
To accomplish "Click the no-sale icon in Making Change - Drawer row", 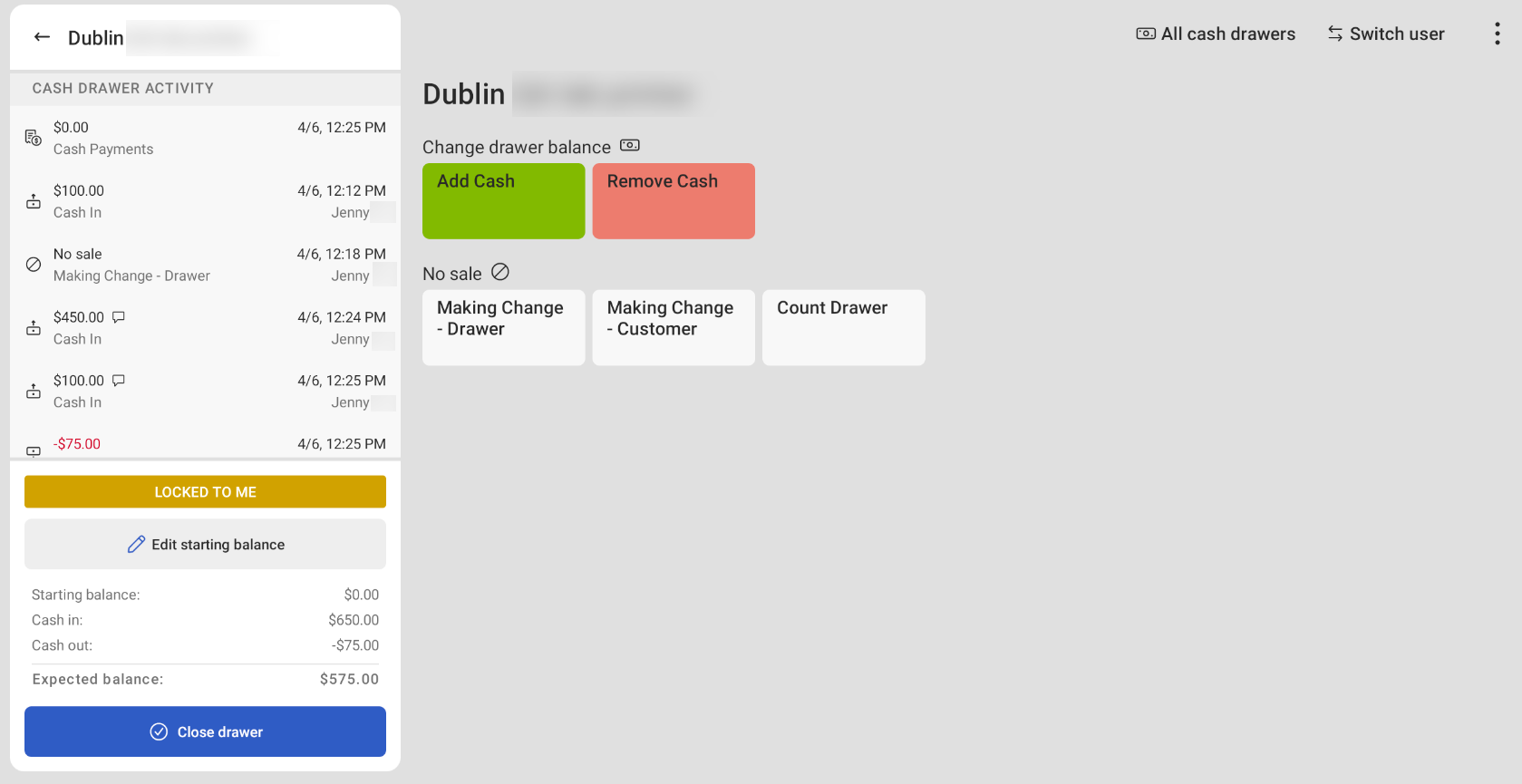I will [x=34, y=265].
